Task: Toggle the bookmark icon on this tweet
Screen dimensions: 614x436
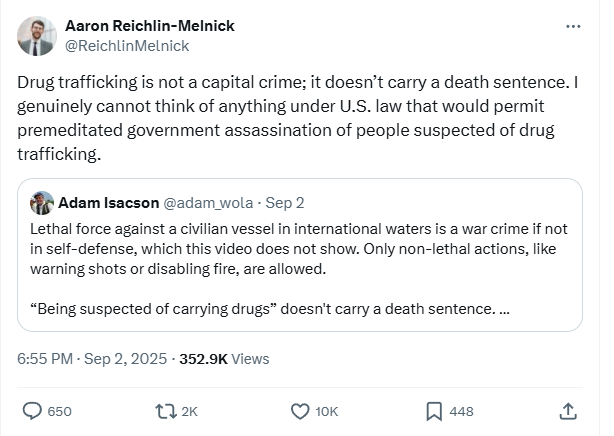Action: tap(434, 410)
